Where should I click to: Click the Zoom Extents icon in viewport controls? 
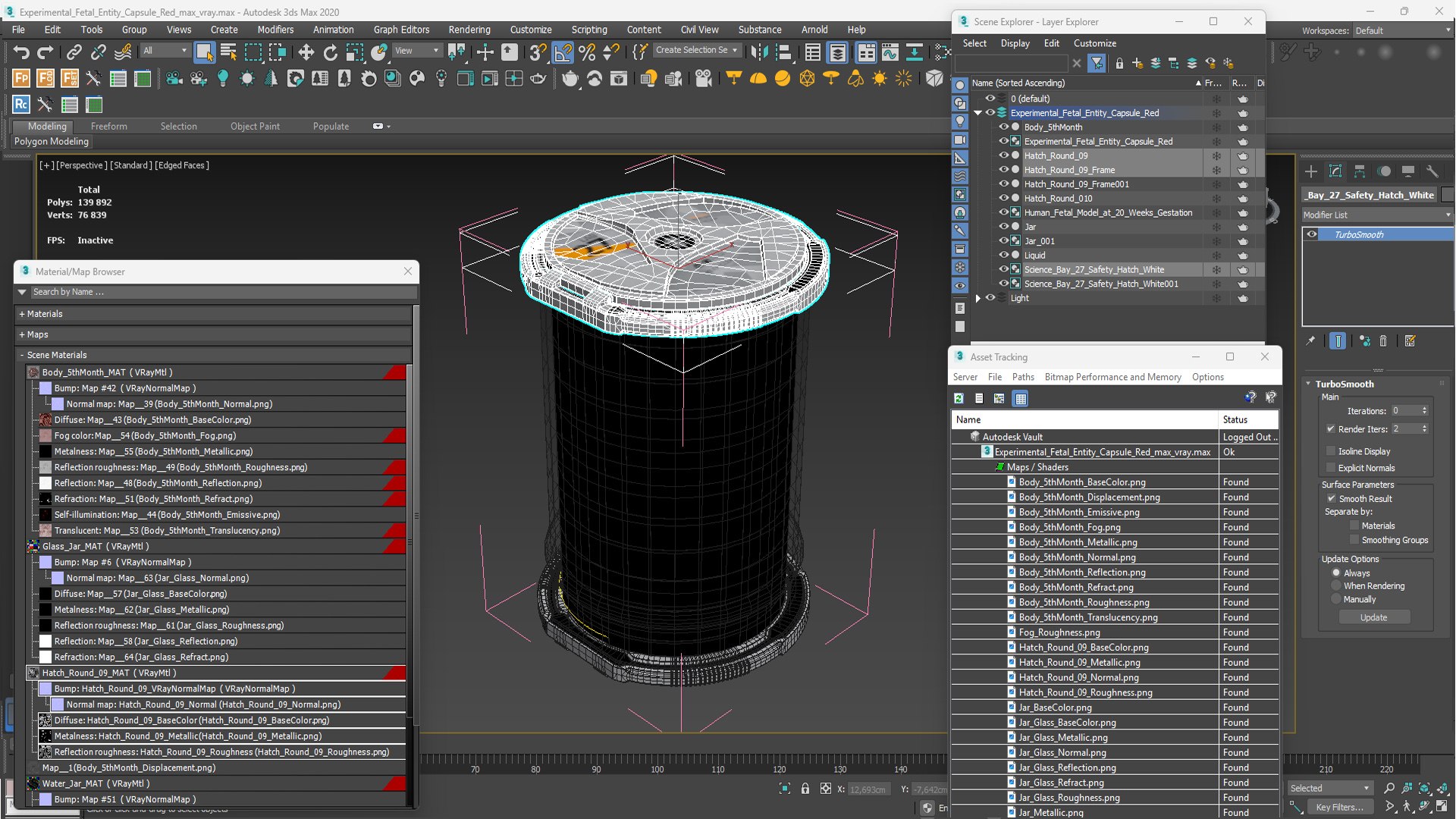pyautogui.click(x=1424, y=789)
